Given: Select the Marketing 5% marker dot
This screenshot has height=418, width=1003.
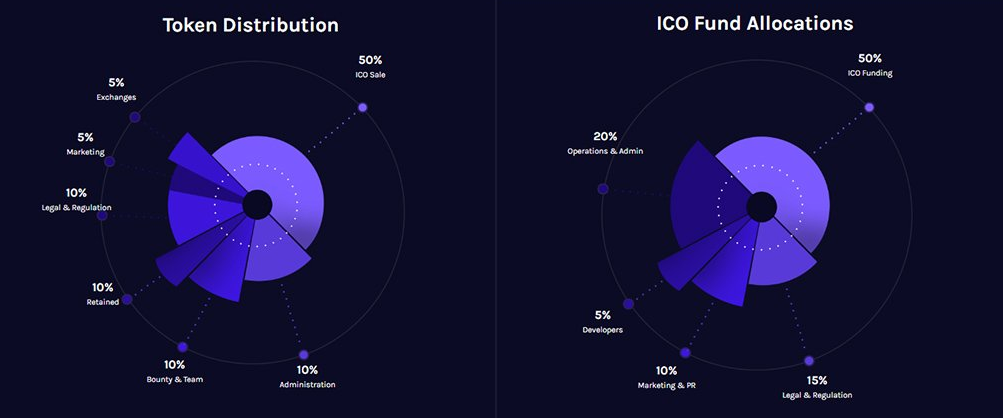Looking at the screenshot, I should click(110, 161).
